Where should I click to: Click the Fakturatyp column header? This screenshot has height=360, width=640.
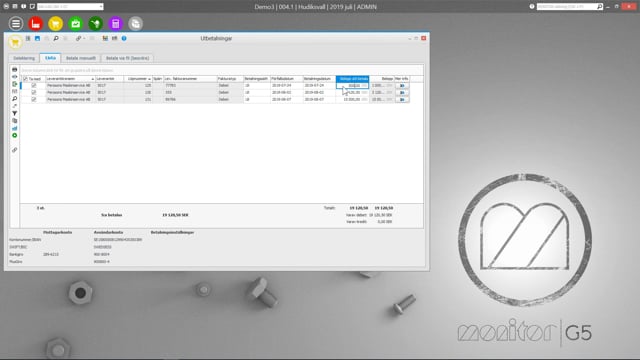(x=230, y=79)
